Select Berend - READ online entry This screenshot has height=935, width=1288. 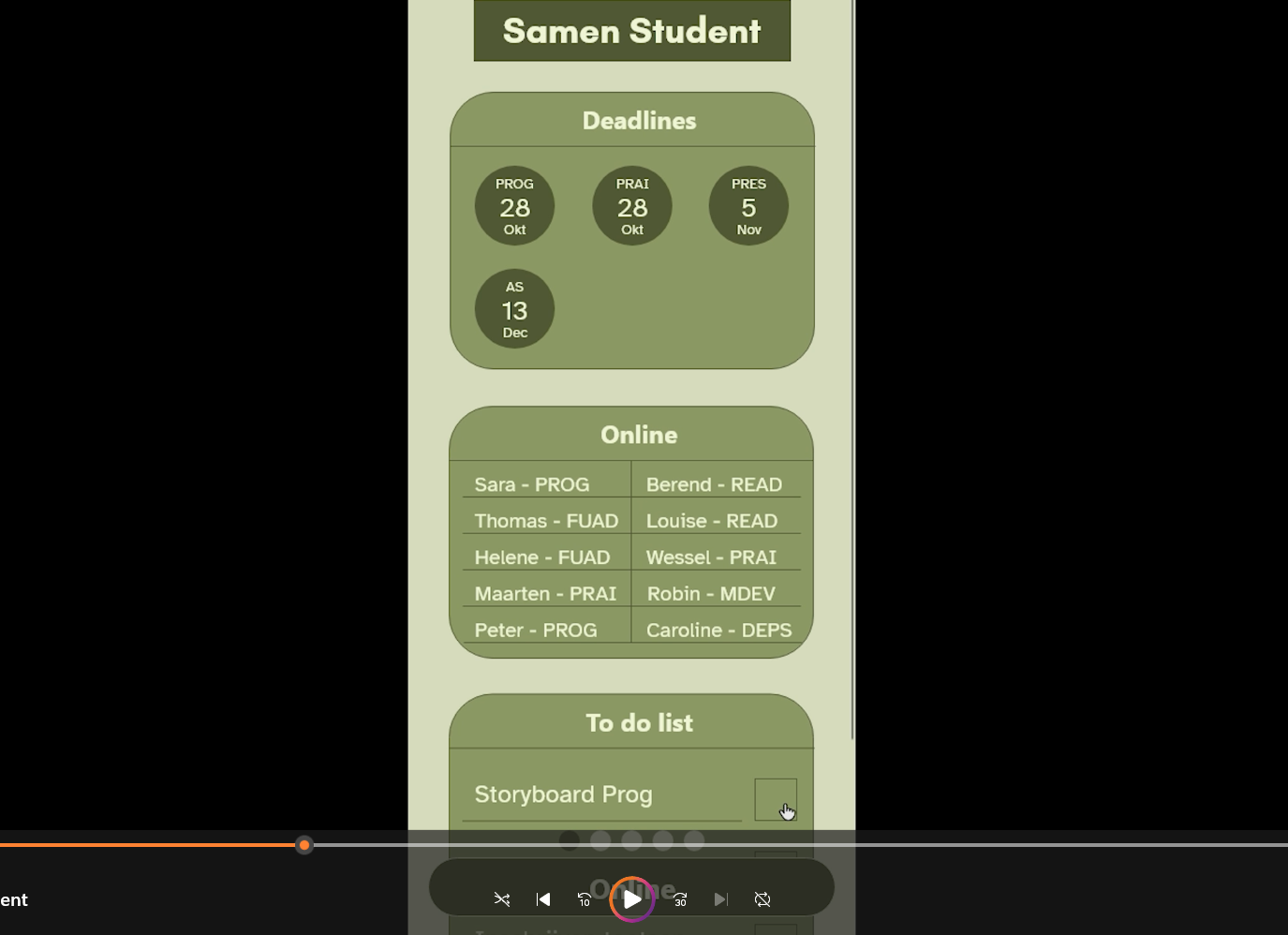714,484
